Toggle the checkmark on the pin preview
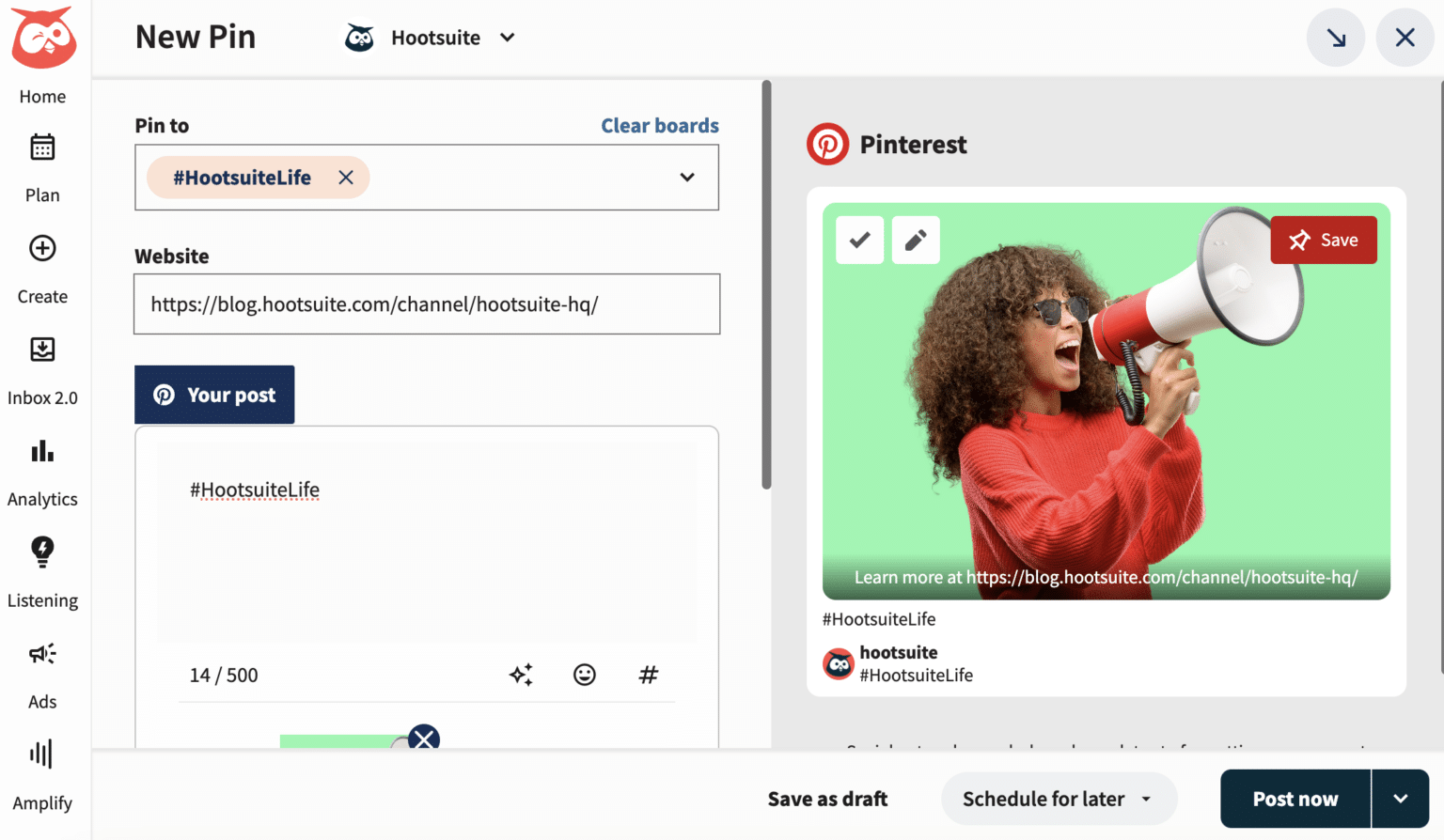This screenshot has height=840, width=1444. pyautogui.click(x=858, y=240)
